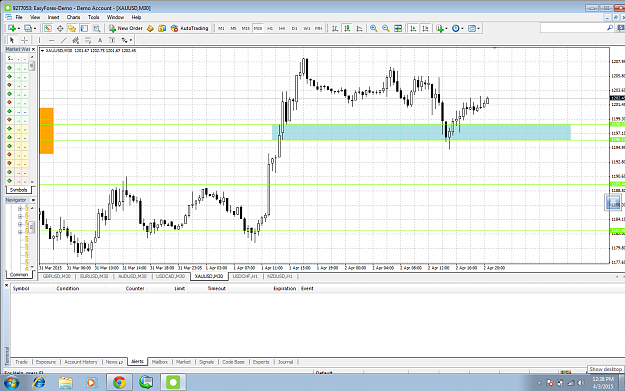The width and height of the screenshot is (625, 391).
Task: Select the blue shaded zone on chart
Action: [421, 132]
